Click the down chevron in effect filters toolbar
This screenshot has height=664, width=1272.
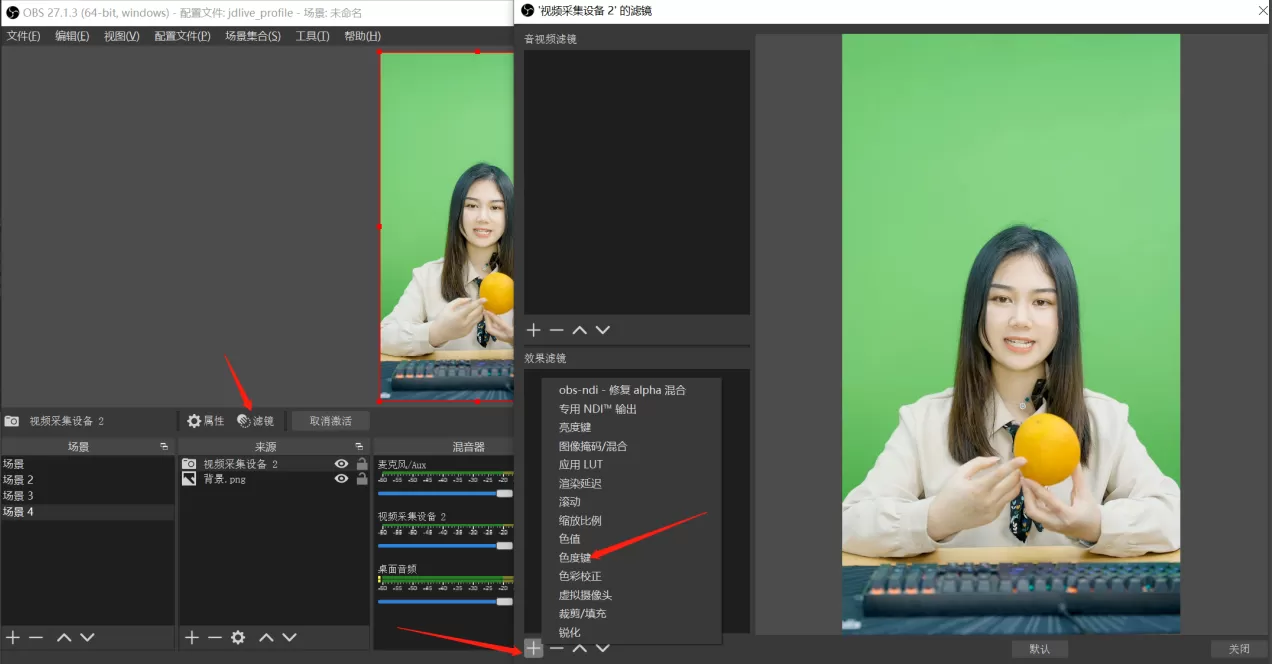click(603, 648)
